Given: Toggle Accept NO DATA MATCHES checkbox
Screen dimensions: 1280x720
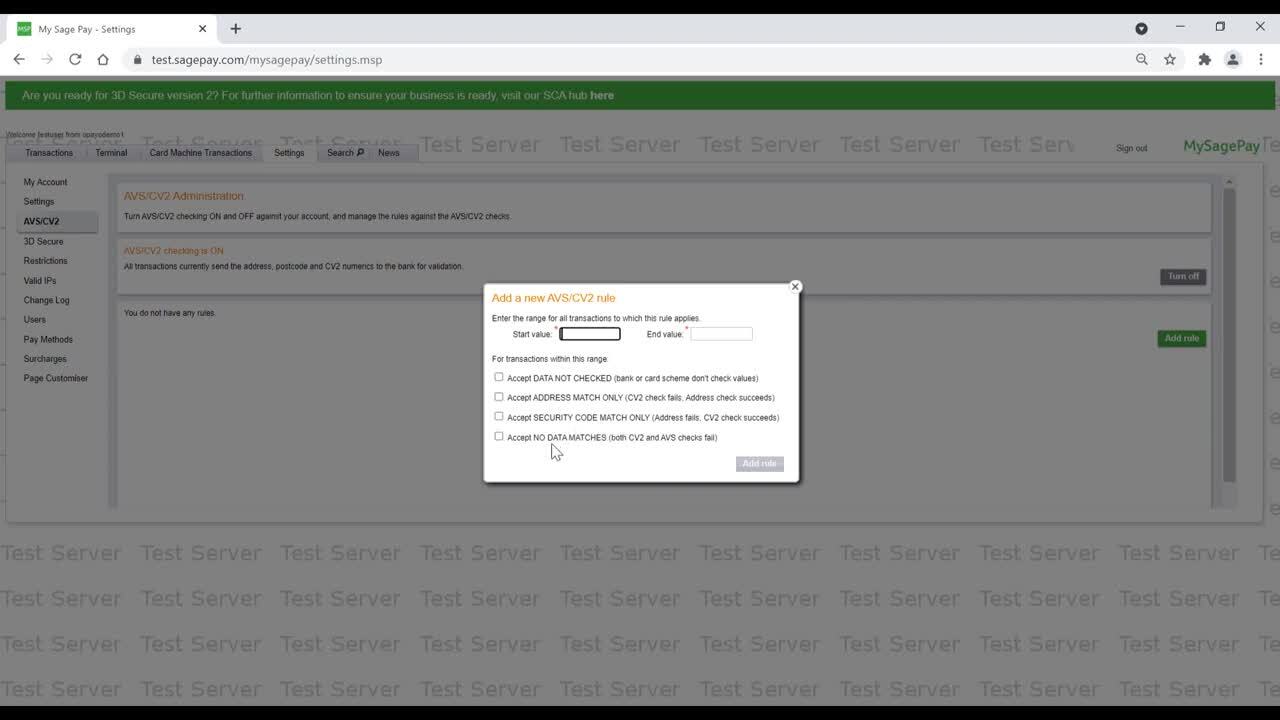Looking at the screenshot, I should pos(499,436).
